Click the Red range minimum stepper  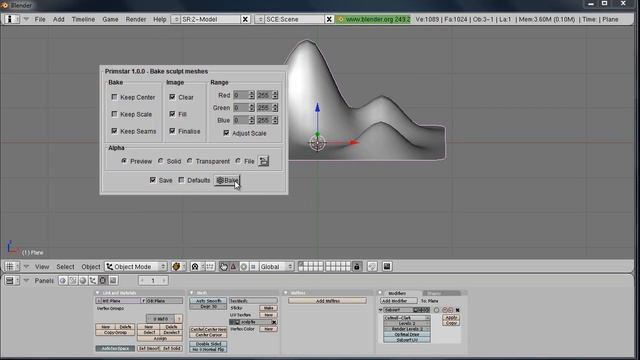click(x=251, y=95)
